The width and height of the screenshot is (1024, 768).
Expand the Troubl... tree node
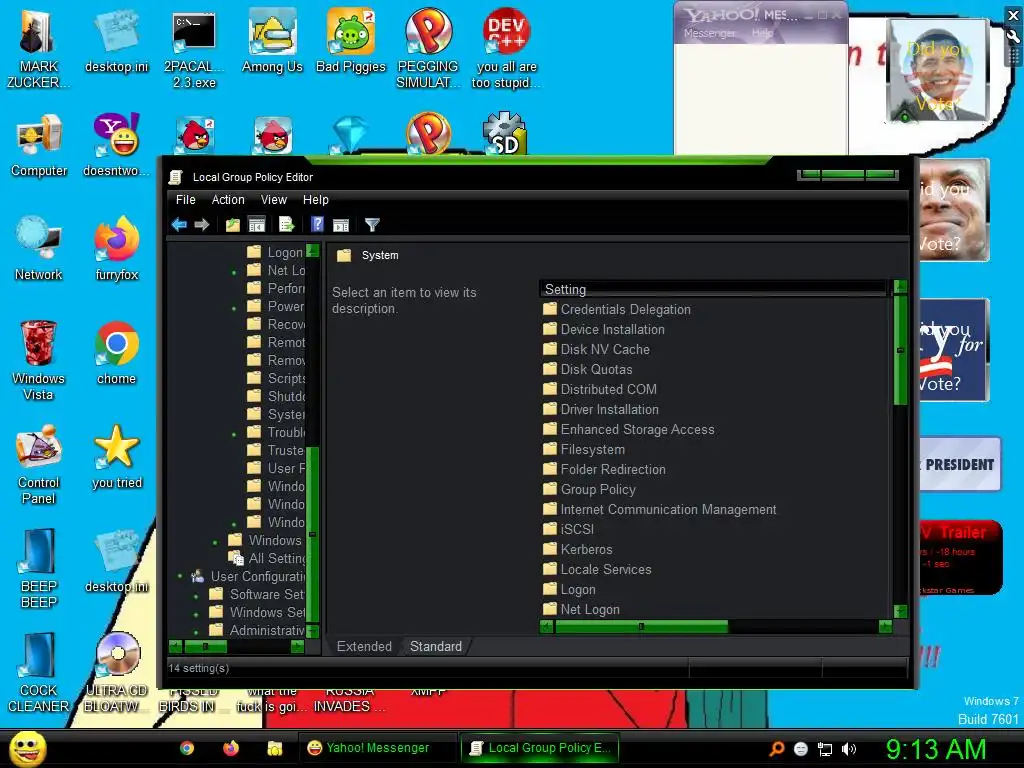click(x=234, y=434)
